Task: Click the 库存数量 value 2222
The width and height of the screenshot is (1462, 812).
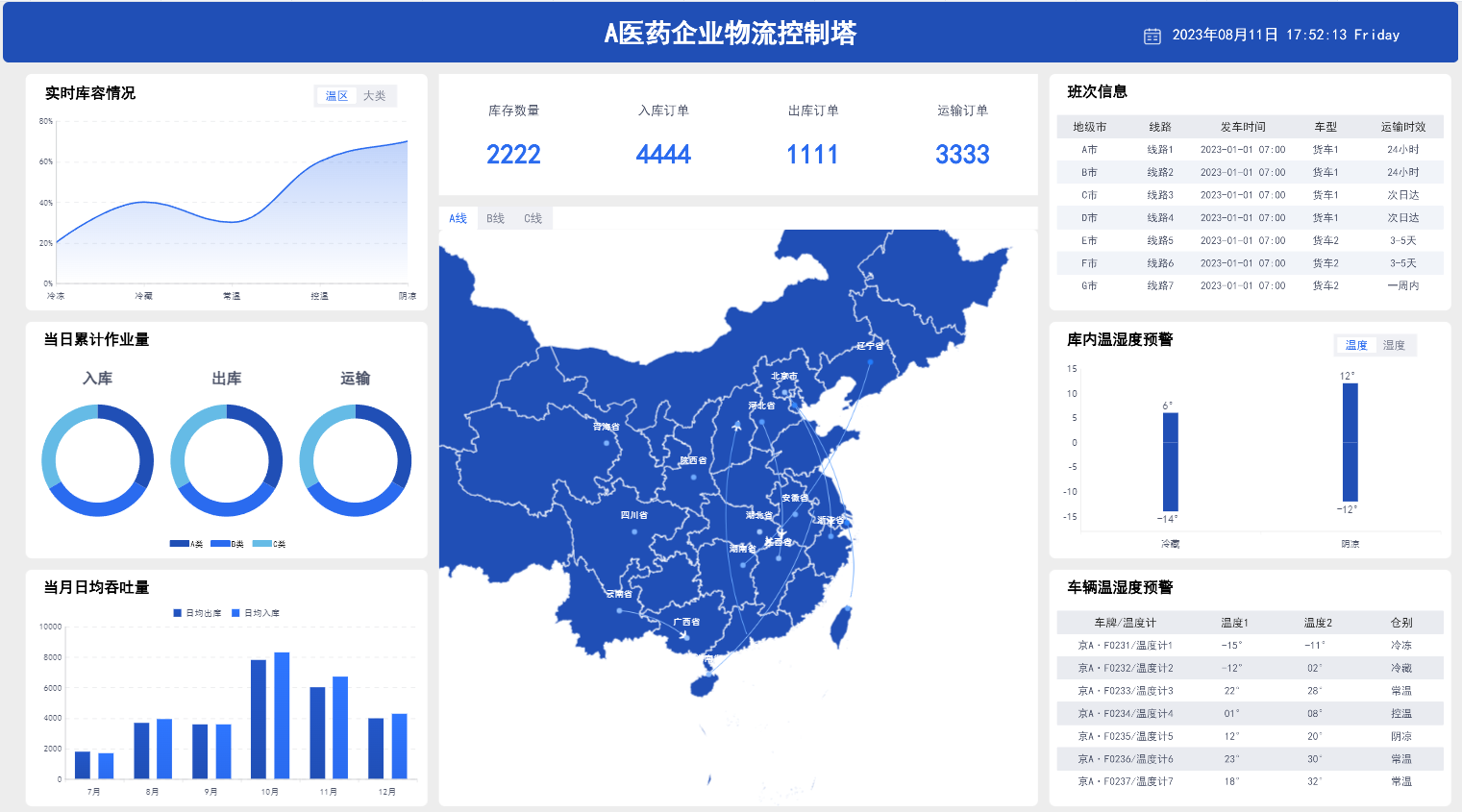Action: coord(513,155)
